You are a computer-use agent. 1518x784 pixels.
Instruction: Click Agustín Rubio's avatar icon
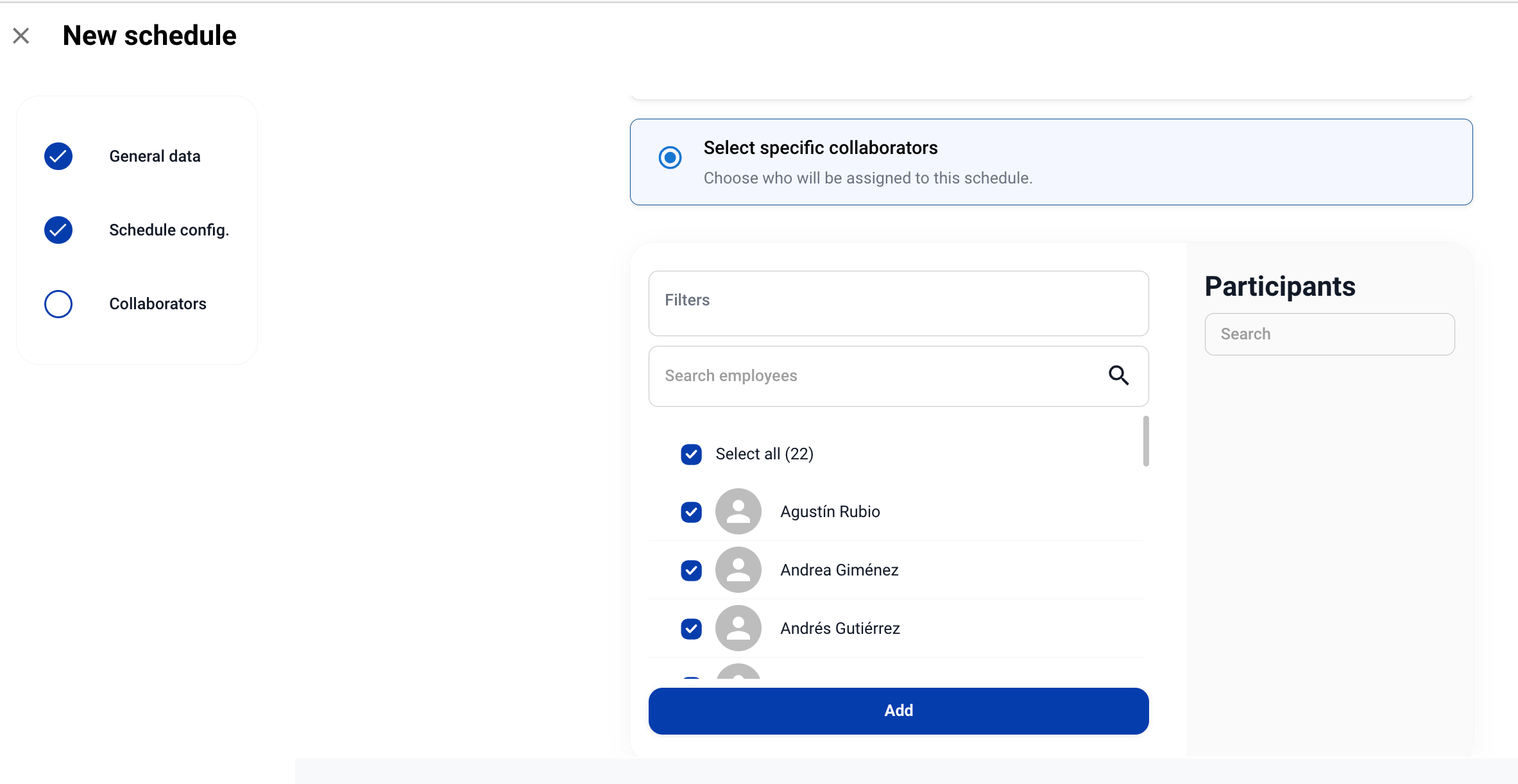click(x=738, y=511)
